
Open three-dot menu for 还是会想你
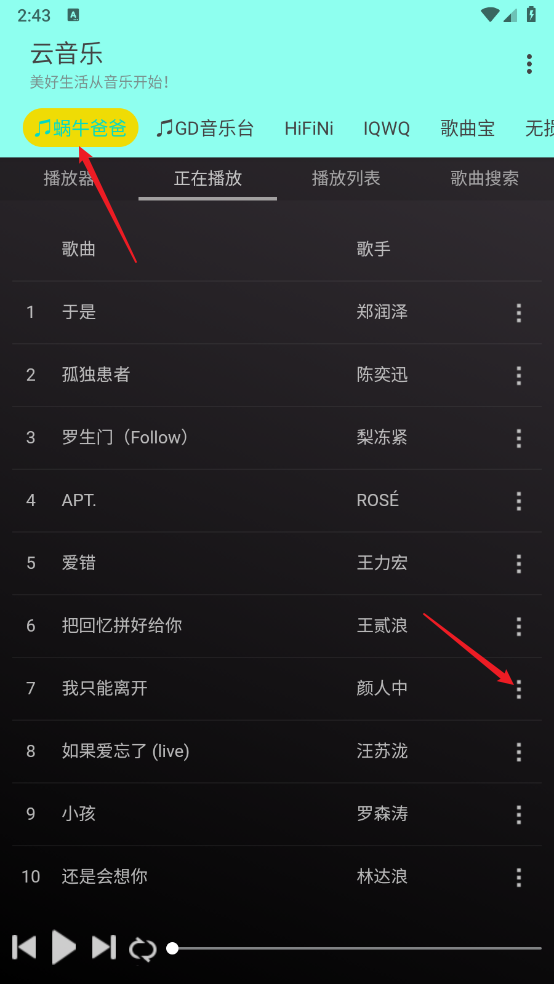coord(518,877)
